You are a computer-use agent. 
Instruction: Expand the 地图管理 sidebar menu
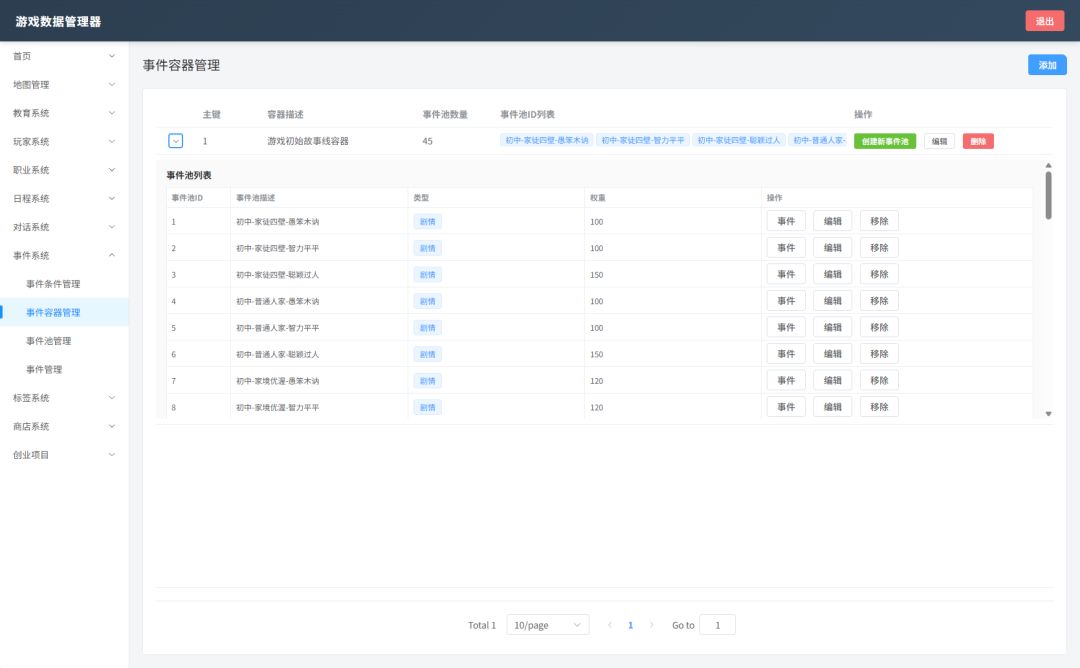click(x=64, y=85)
